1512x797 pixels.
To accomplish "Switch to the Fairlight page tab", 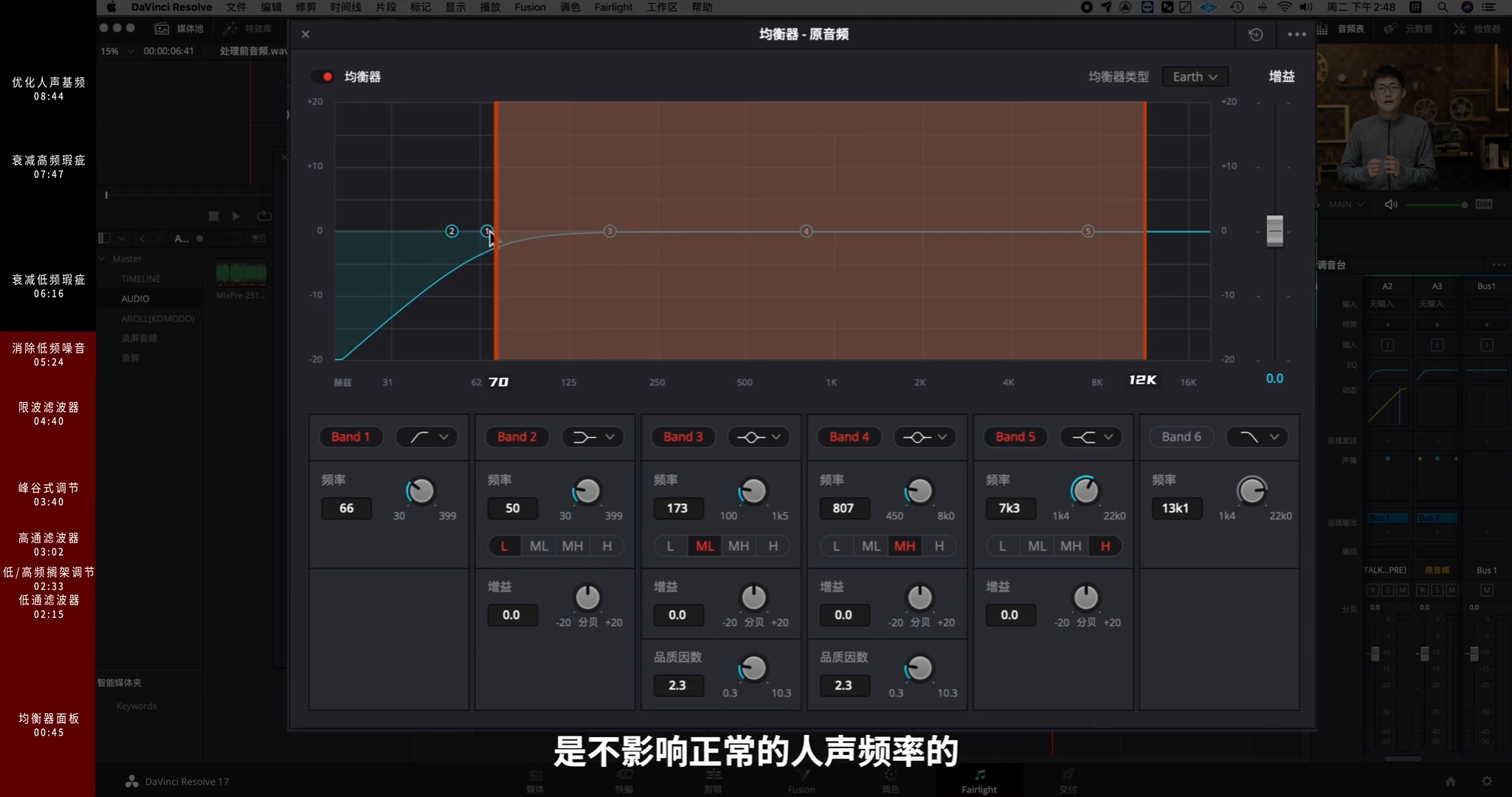I will [x=979, y=781].
